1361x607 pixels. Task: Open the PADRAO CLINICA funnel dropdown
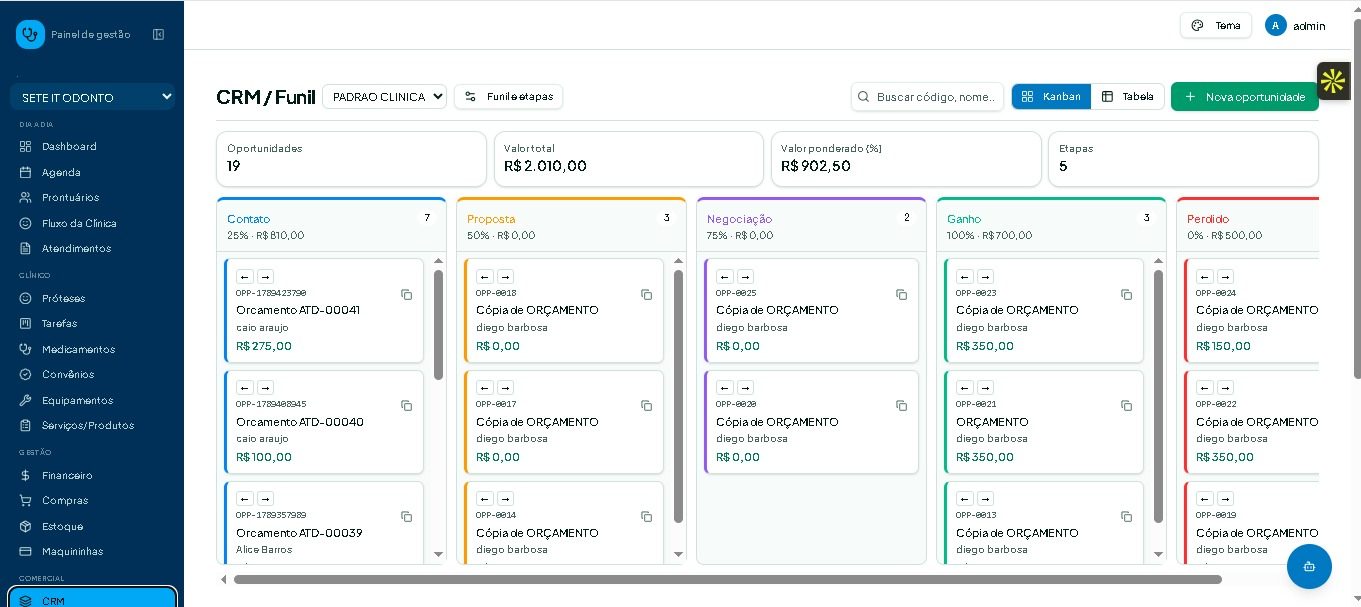click(385, 96)
